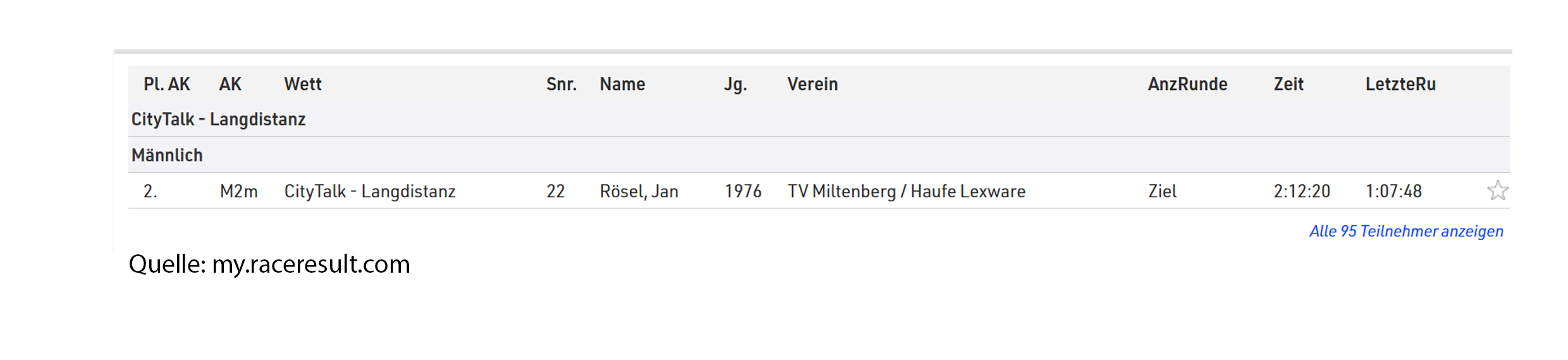
Task: Select the TV Miltenberg / Haufe Lexware club
Action: coord(906,191)
